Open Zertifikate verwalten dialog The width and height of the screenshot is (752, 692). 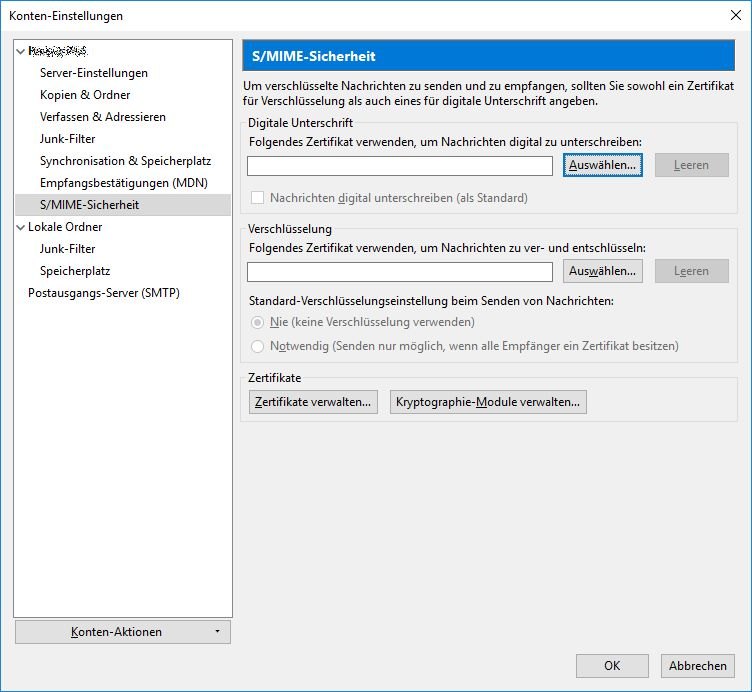pos(313,402)
